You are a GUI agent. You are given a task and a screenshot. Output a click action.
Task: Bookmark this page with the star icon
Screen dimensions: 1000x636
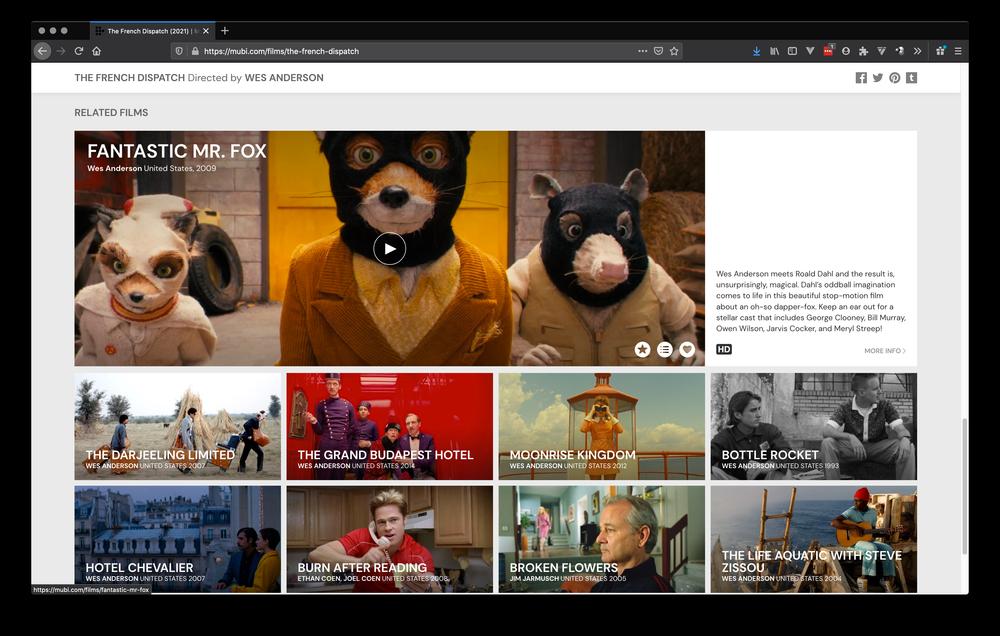(674, 51)
